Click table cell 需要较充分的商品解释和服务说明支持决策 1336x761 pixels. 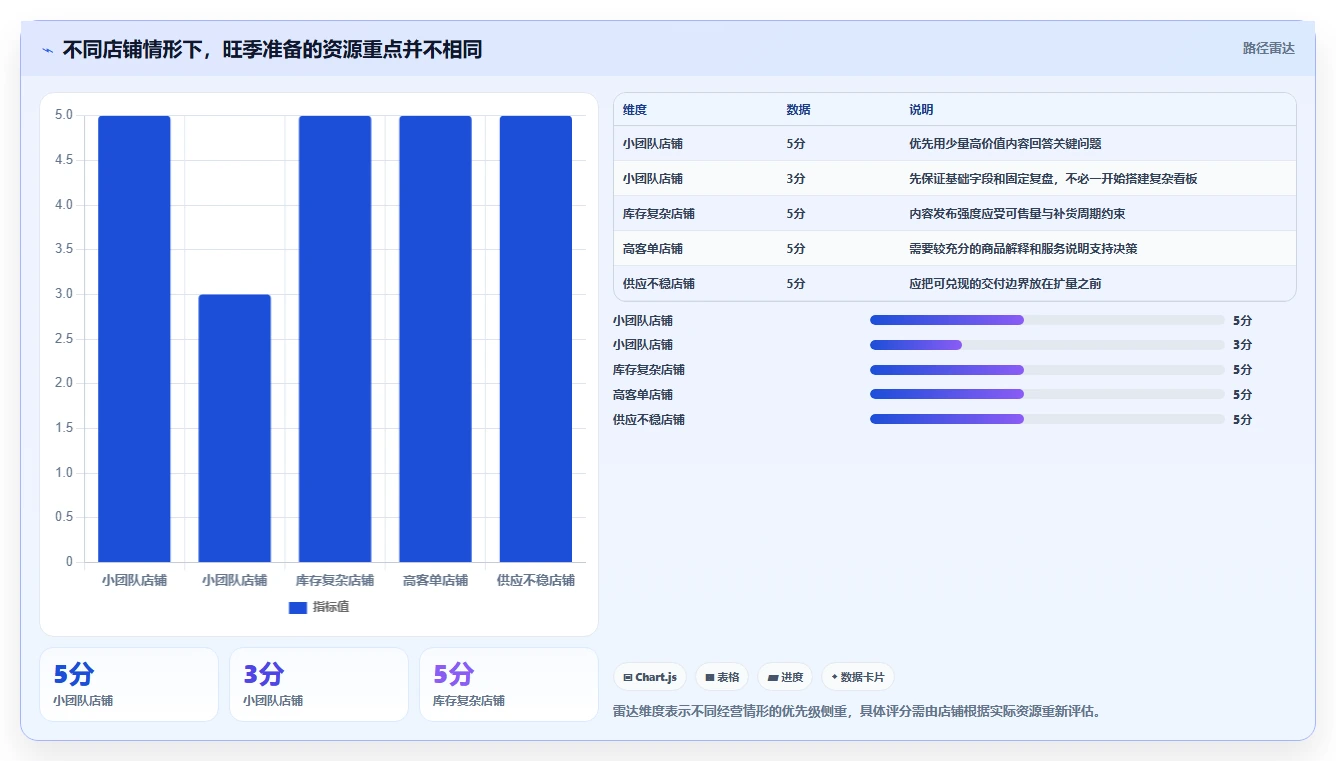pyautogui.click(x=1023, y=249)
